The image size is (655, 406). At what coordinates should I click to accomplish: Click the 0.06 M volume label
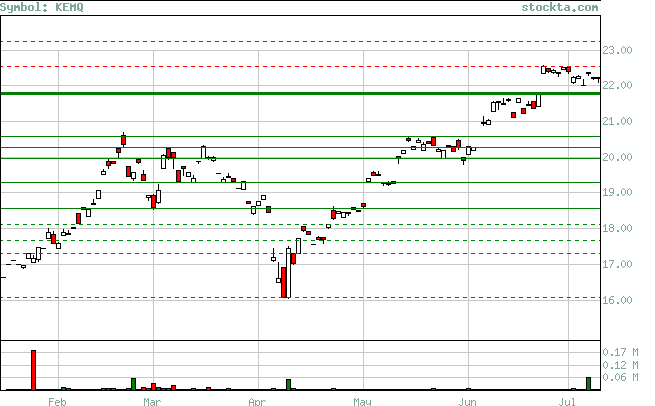coord(620,378)
